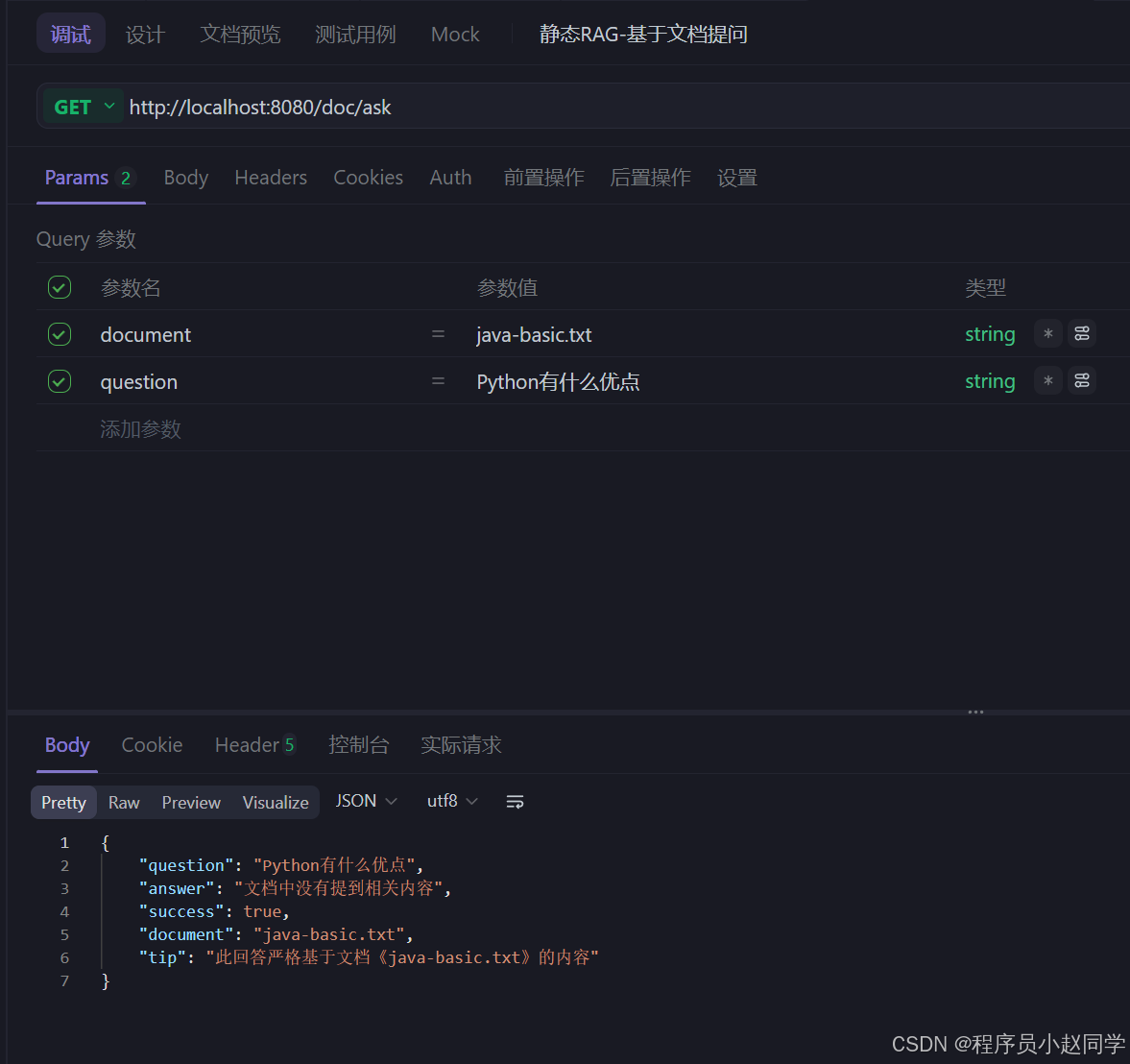Open the 后置操作 tab

[650, 178]
